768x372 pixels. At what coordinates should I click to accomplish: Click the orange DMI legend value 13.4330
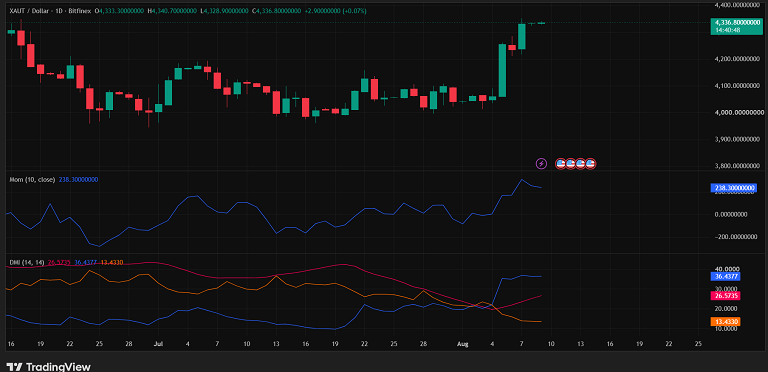point(111,263)
